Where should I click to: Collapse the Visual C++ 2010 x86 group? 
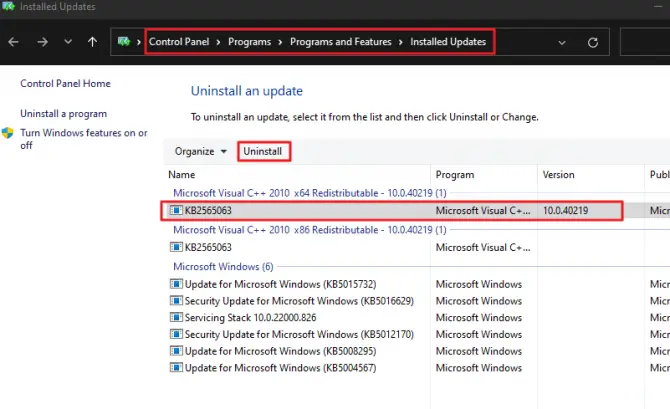coord(310,230)
